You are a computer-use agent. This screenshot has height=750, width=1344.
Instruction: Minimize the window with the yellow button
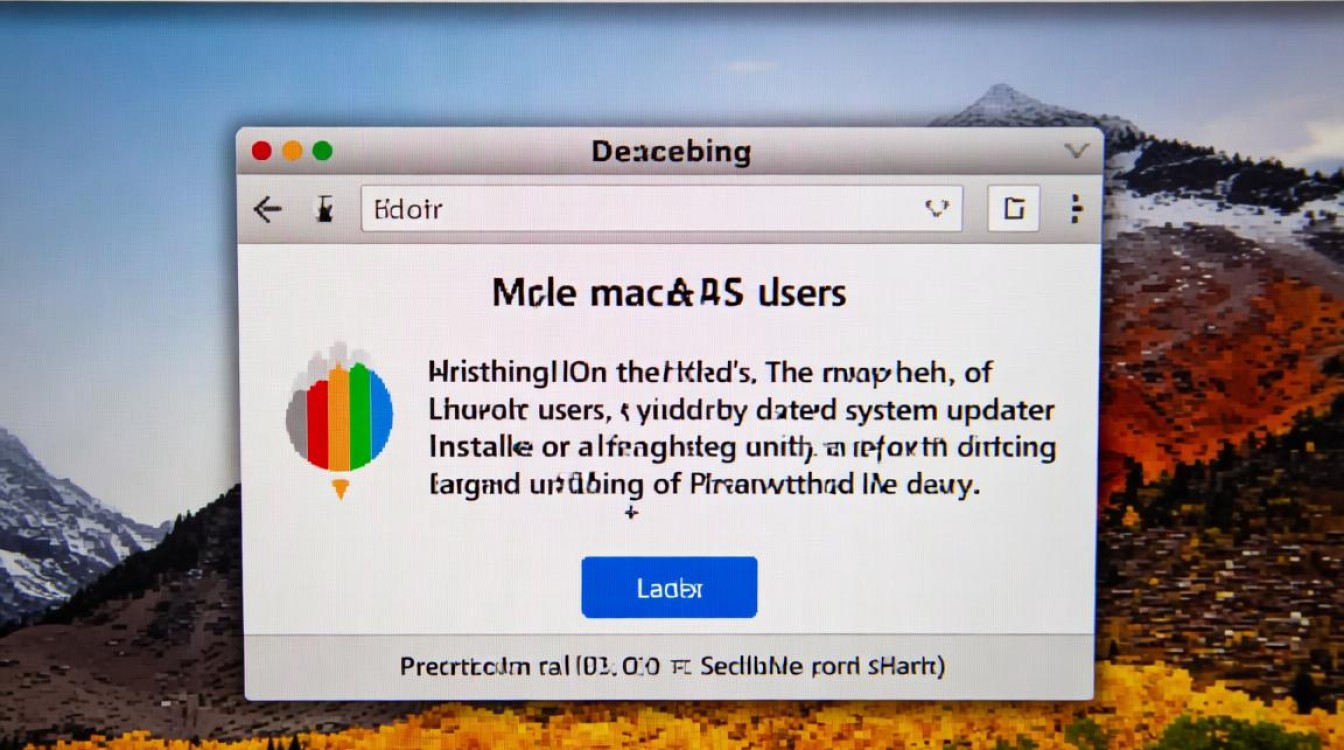tap(292, 151)
